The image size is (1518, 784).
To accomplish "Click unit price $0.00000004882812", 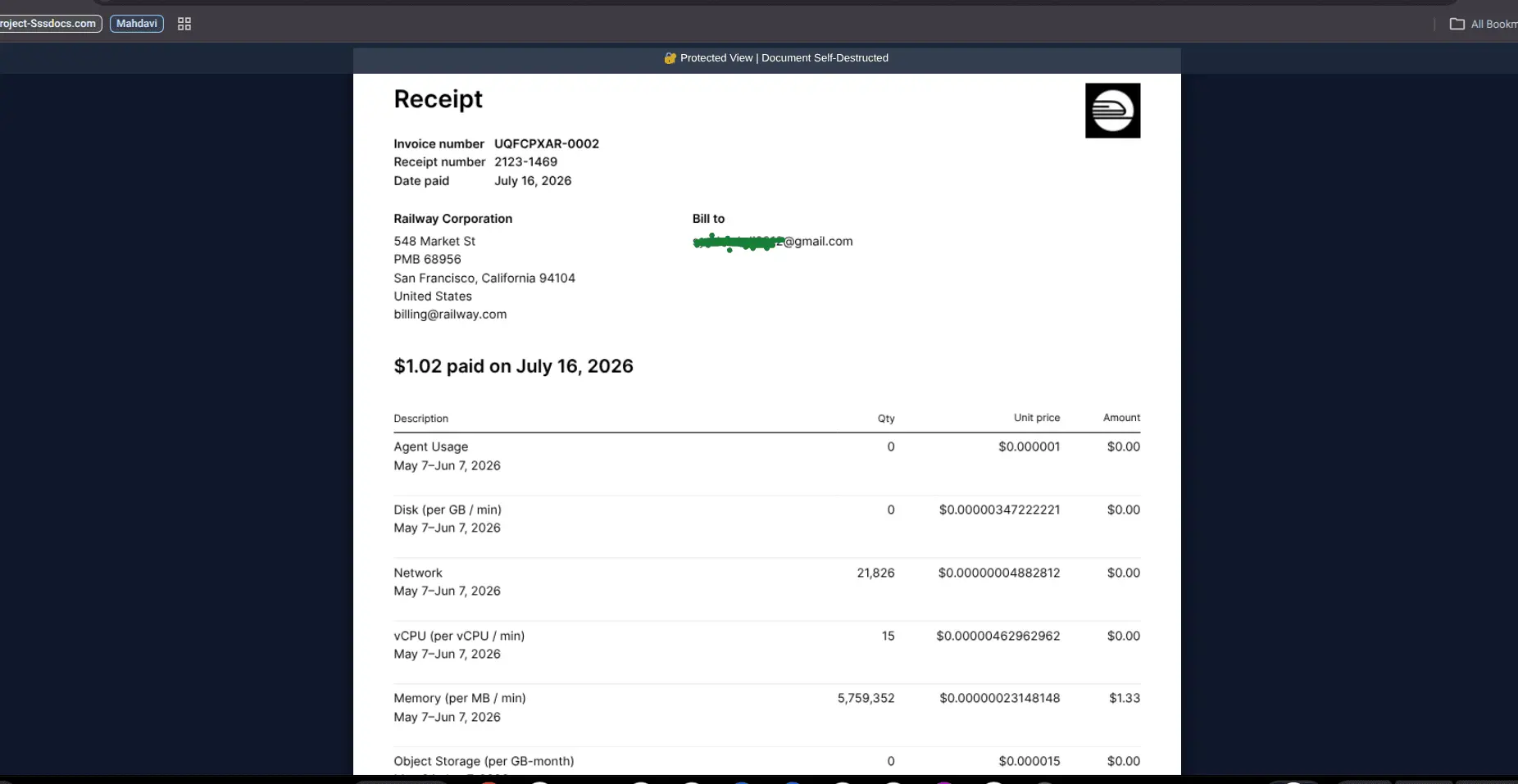I will [x=999, y=573].
